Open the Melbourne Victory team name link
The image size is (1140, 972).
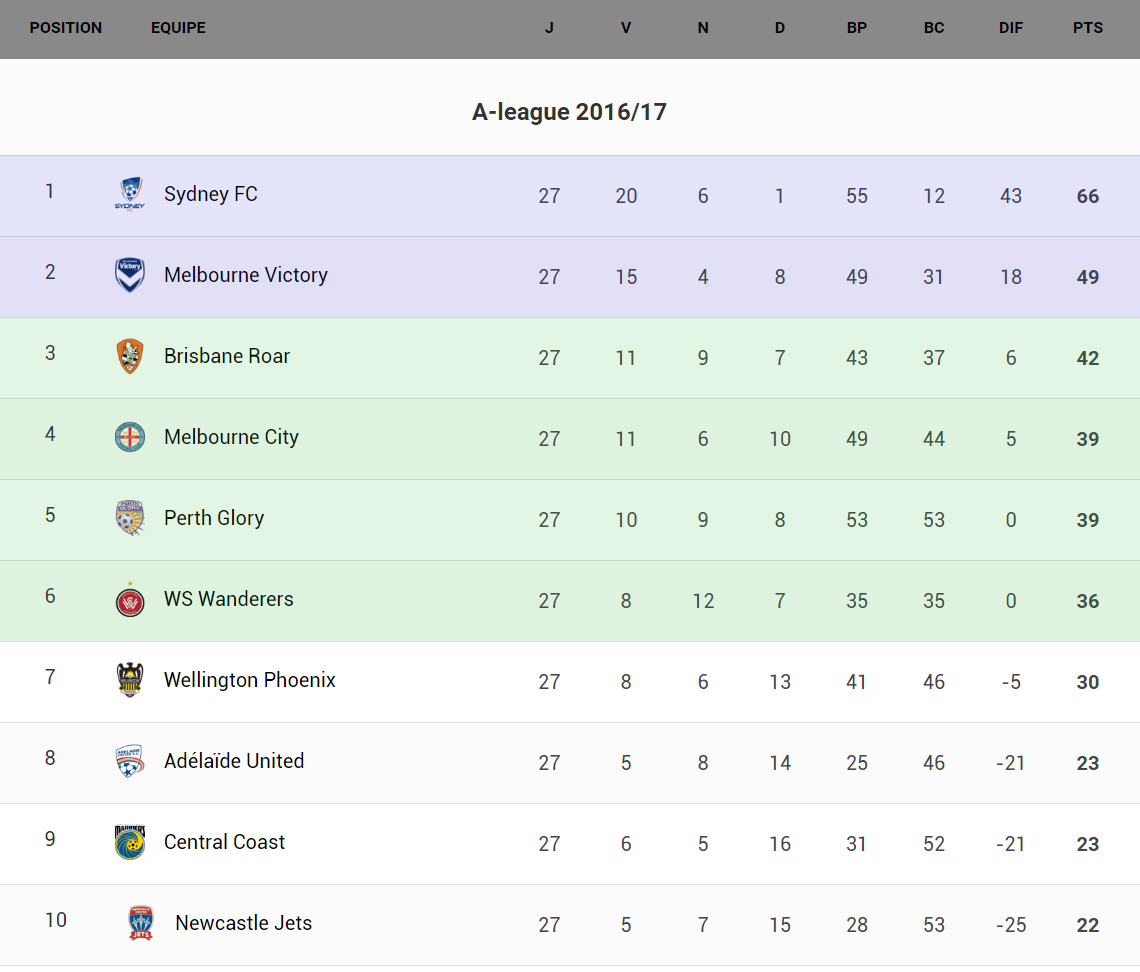click(x=246, y=275)
